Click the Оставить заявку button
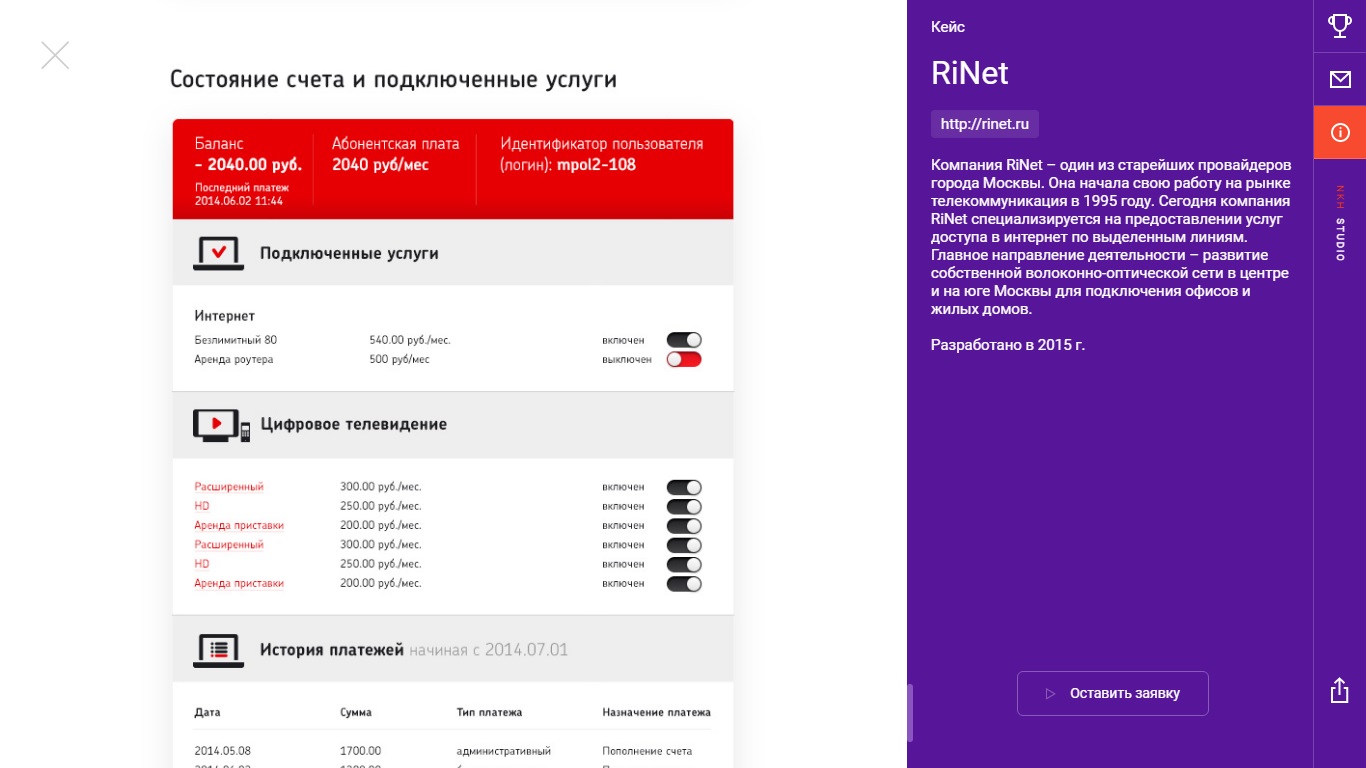The height and width of the screenshot is (768, 1366). 1112,693
